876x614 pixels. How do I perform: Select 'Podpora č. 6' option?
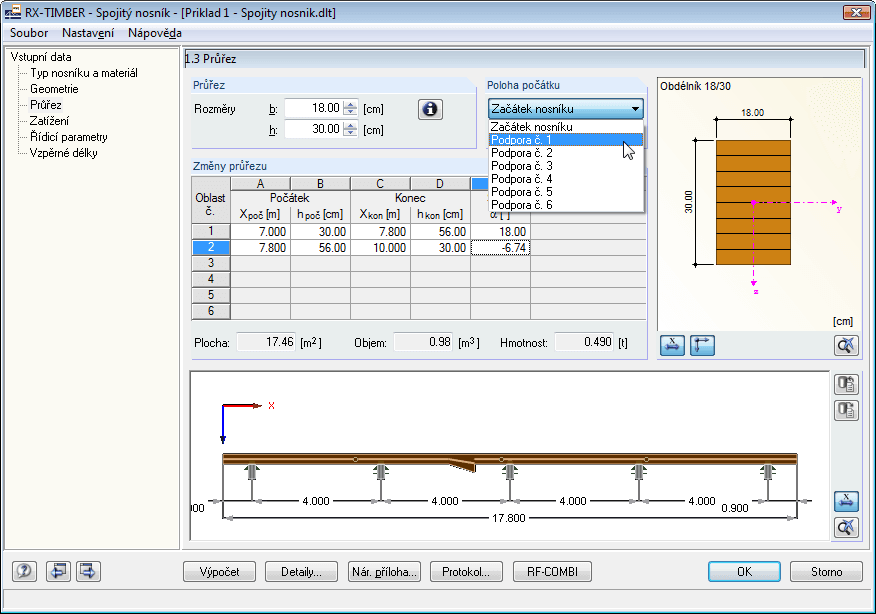566,205
